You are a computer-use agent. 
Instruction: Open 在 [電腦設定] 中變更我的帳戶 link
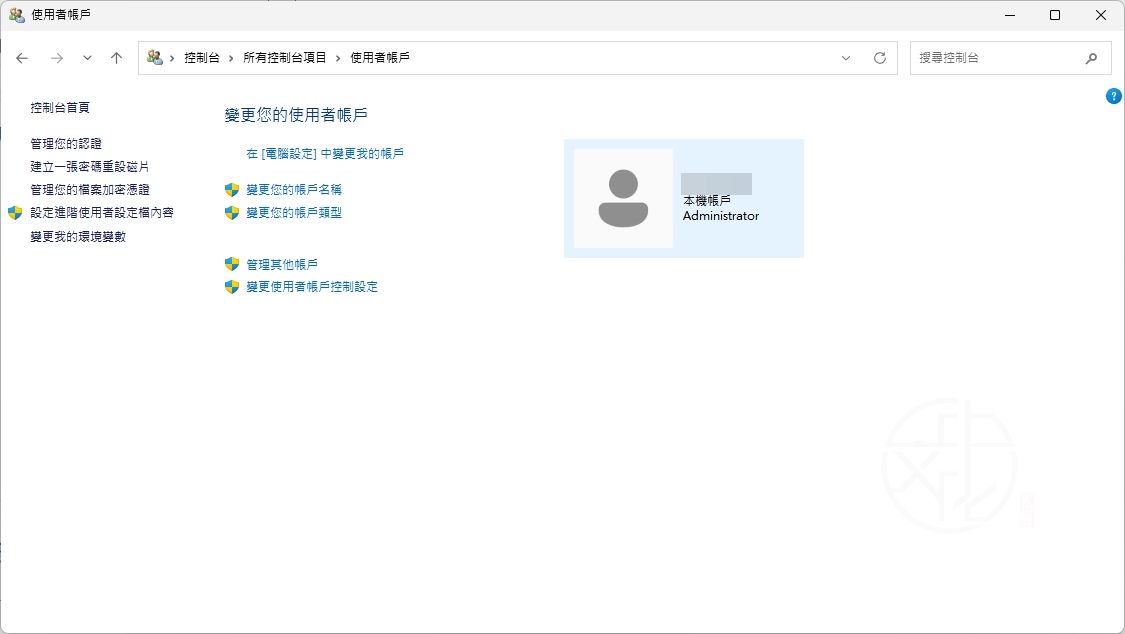325,153
